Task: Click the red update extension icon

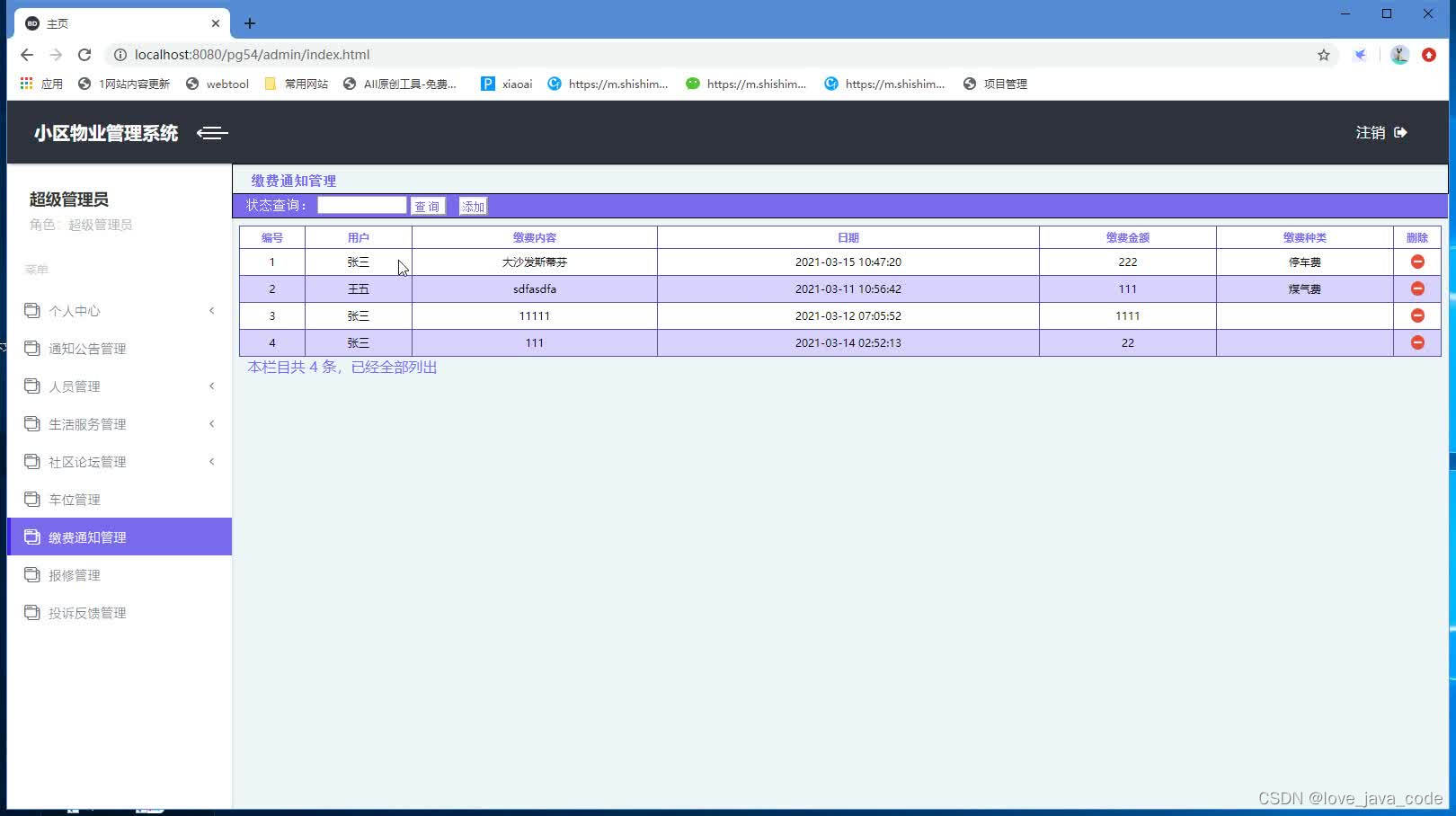Action: (x=1429, y=55)
